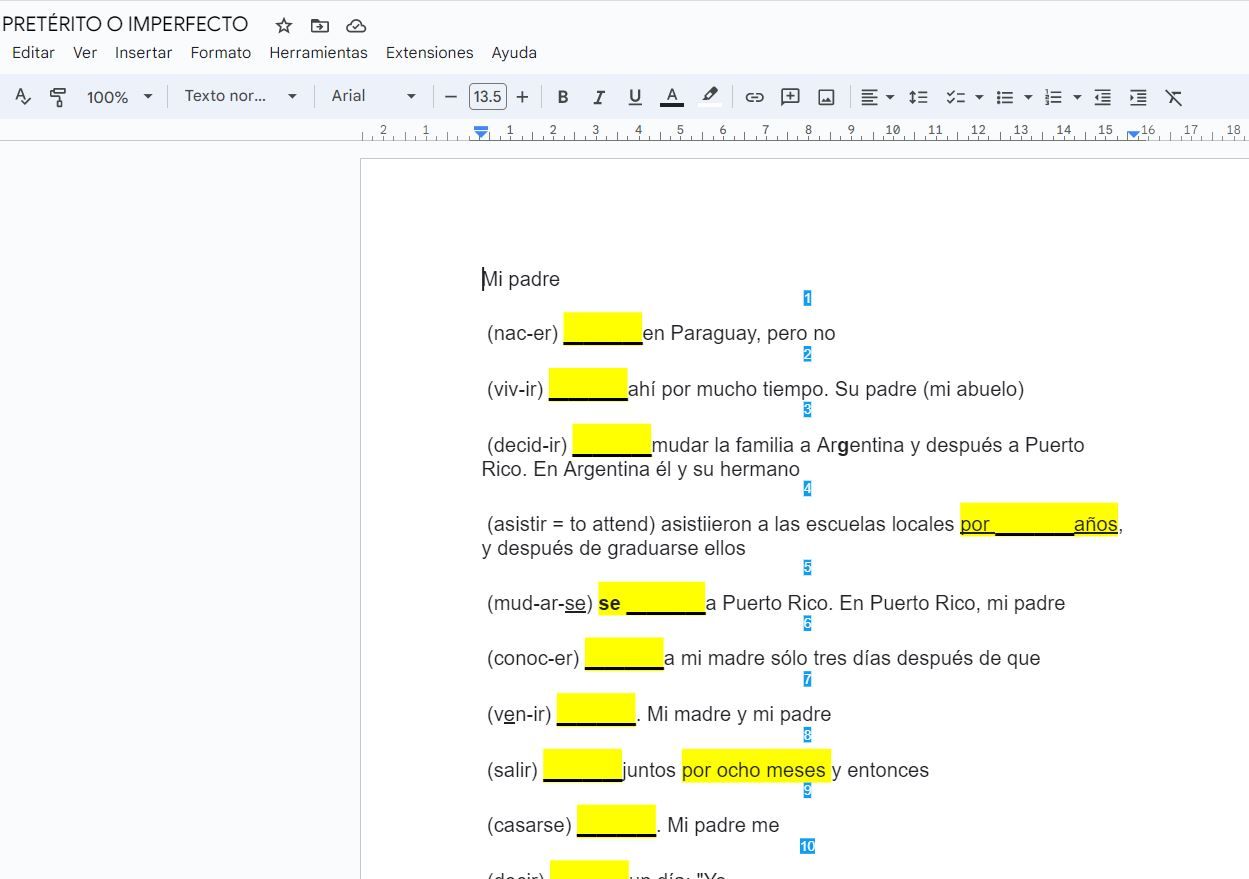Star this document
Screen dimensions: 1249x879
click(284, 26)
